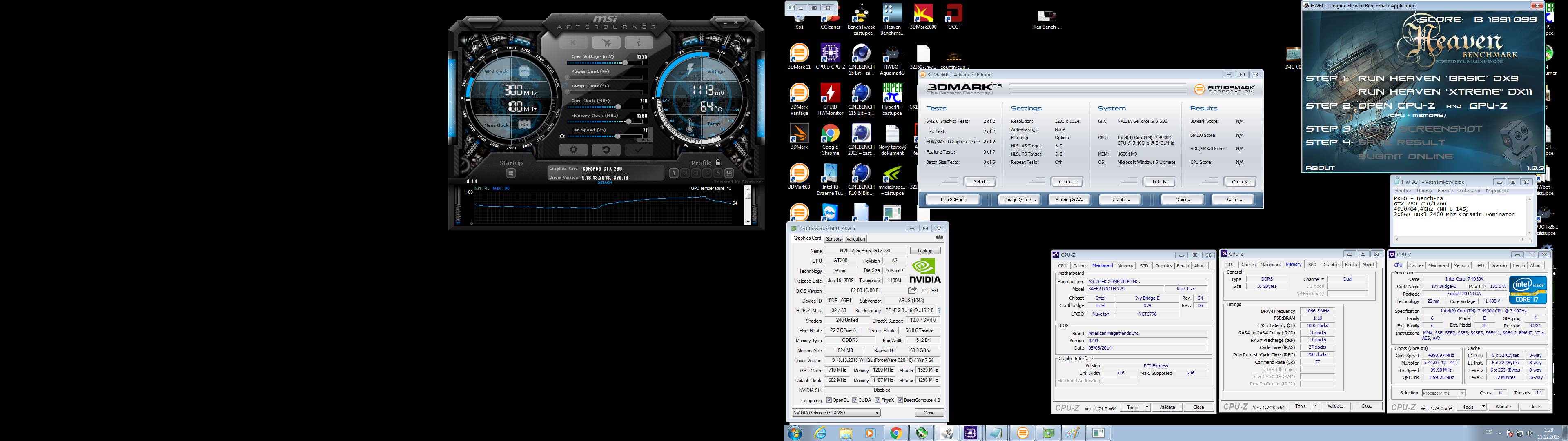This screenshot has height=441, width=1568.
Task: Click the Kombustor 'K' button in Afterburner
Action: tap(573, 42)
